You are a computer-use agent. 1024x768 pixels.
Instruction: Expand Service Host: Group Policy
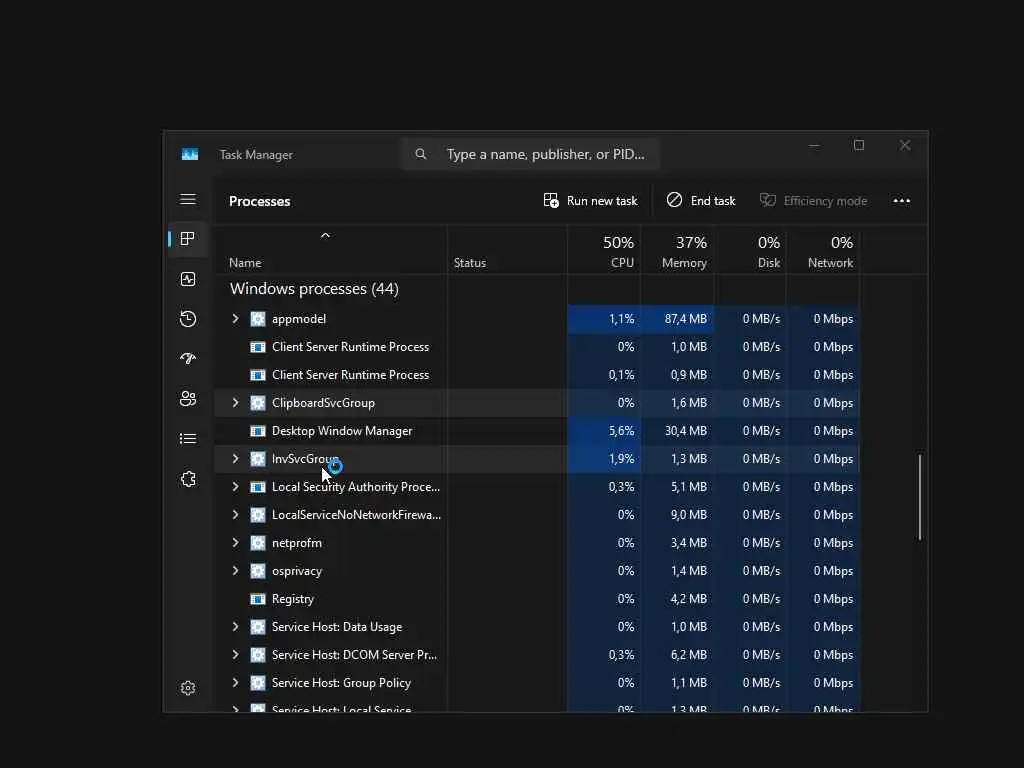point(236,683)
